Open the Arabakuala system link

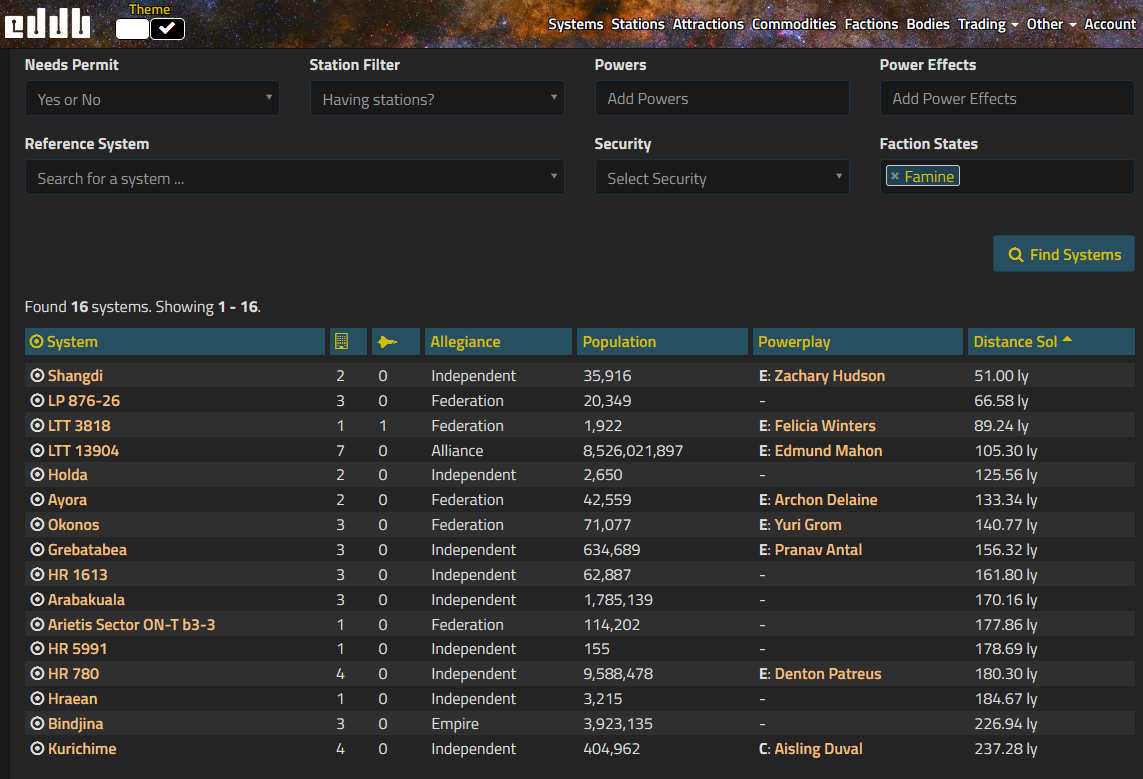[86, 600]
